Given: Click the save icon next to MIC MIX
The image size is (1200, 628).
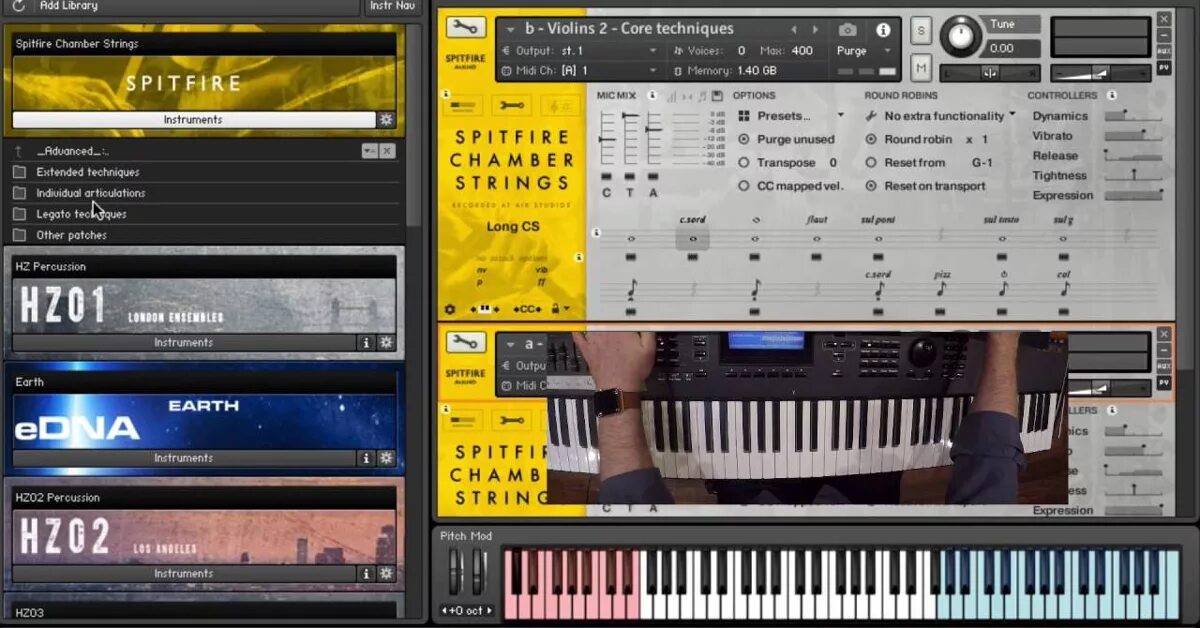Looking at the screenshot, I should [717, 96].
